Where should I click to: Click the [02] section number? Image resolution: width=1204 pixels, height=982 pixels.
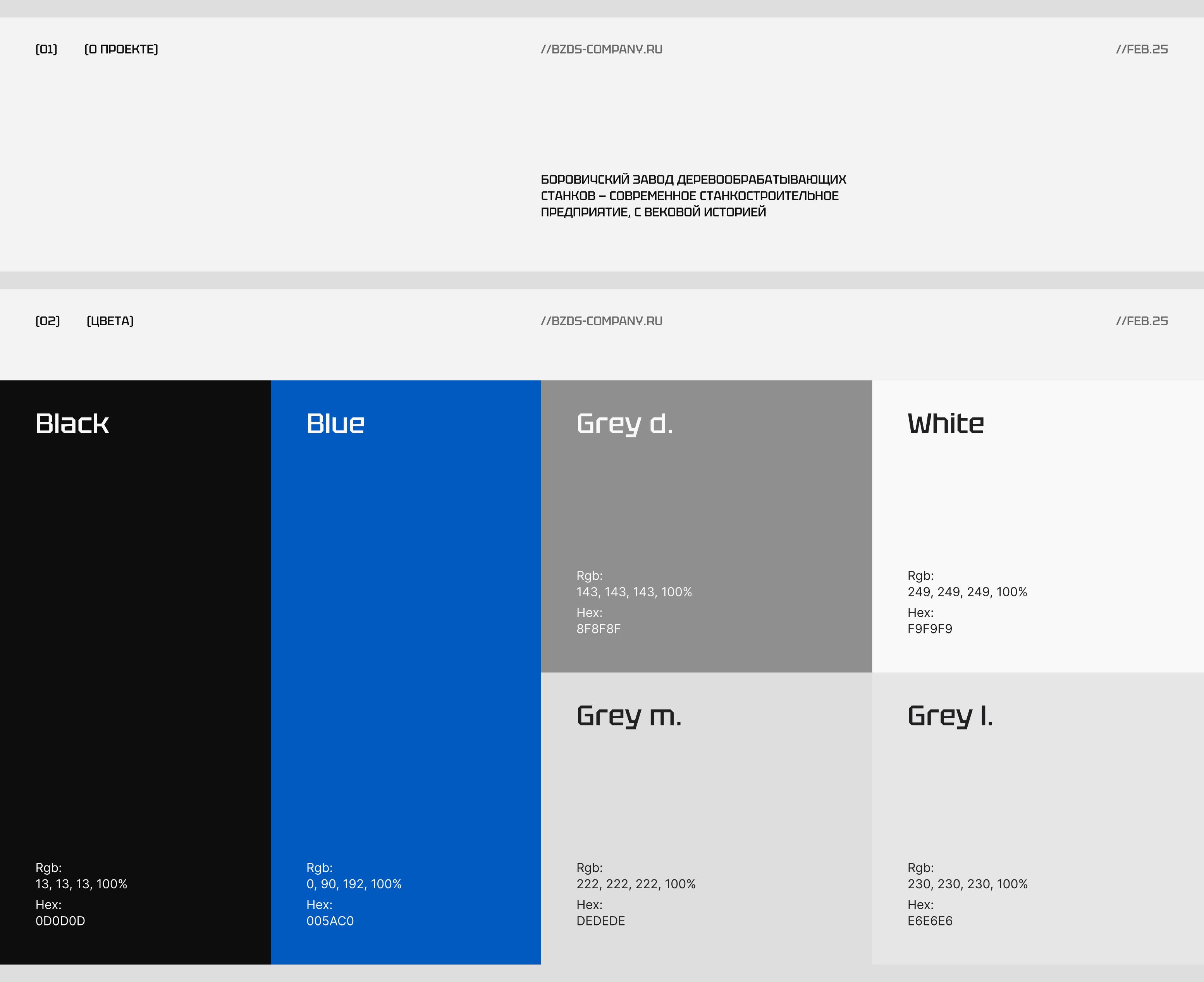click(48, 321)
